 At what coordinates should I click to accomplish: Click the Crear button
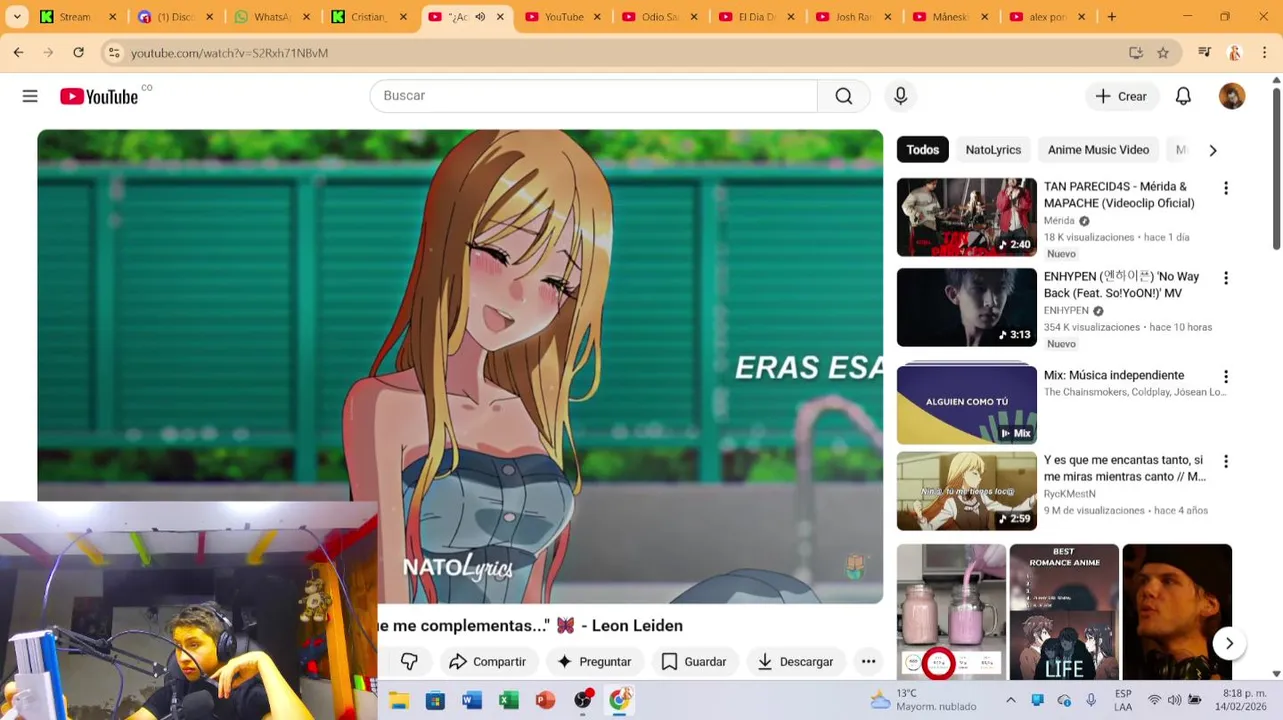pyautogui.click(x=1122, y=96)
